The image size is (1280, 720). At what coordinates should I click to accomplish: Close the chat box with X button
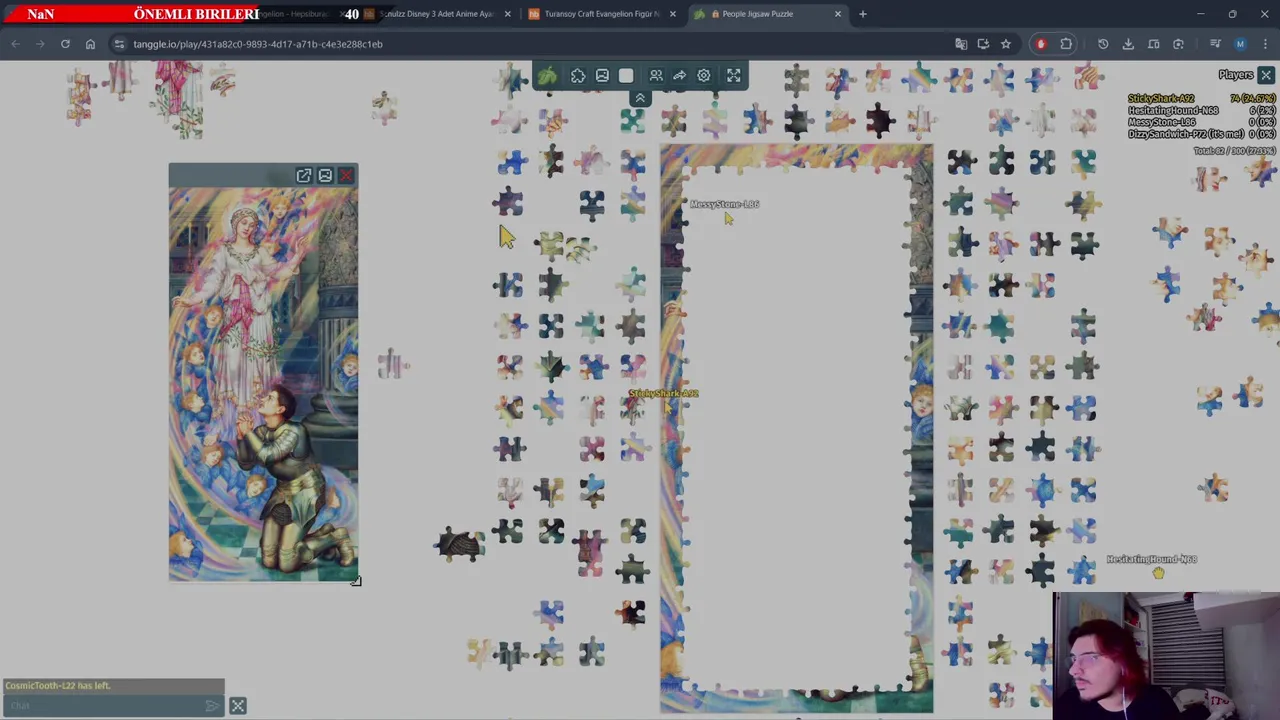[x=237, y=706]
